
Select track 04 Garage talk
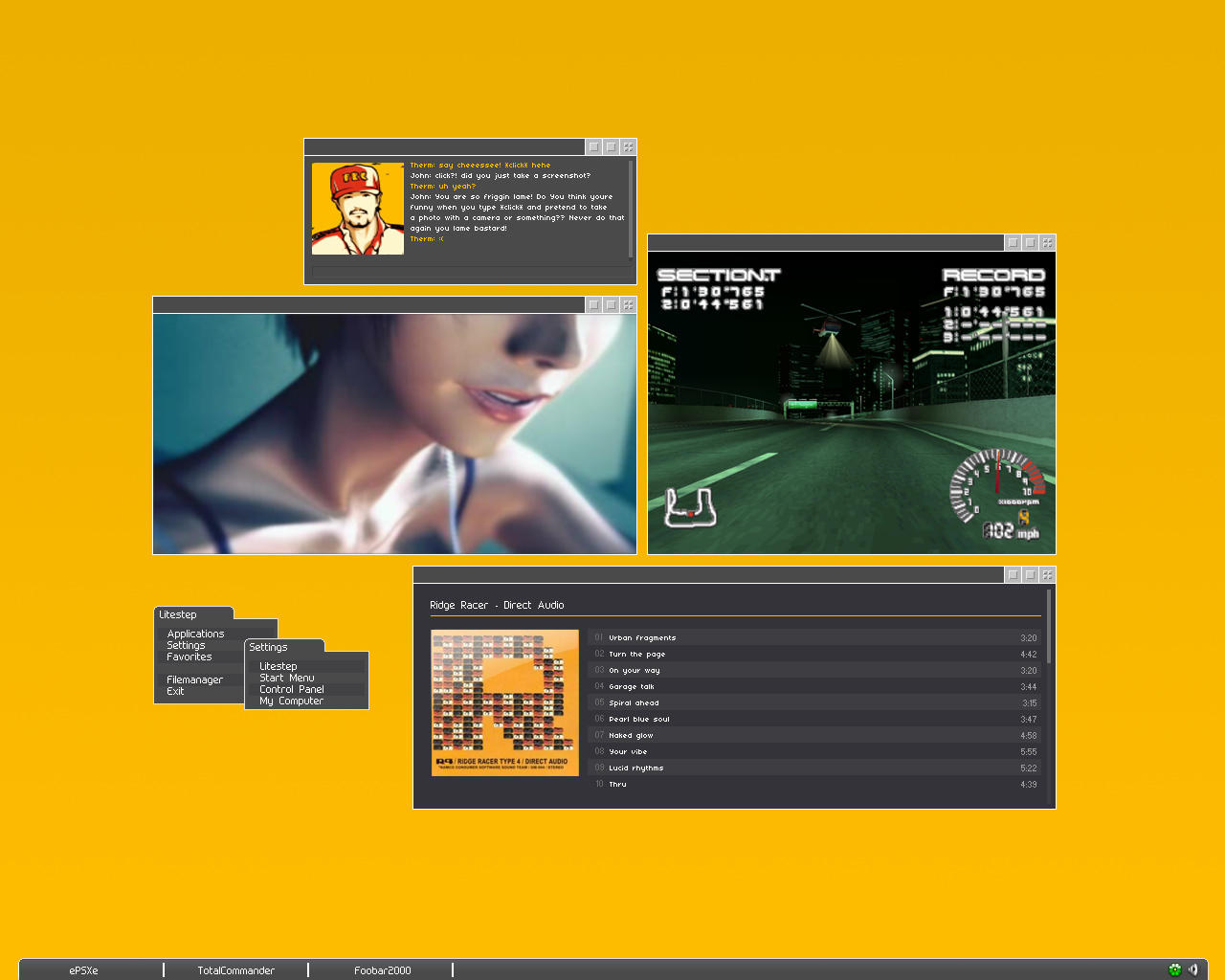click(x=814, y=686)
